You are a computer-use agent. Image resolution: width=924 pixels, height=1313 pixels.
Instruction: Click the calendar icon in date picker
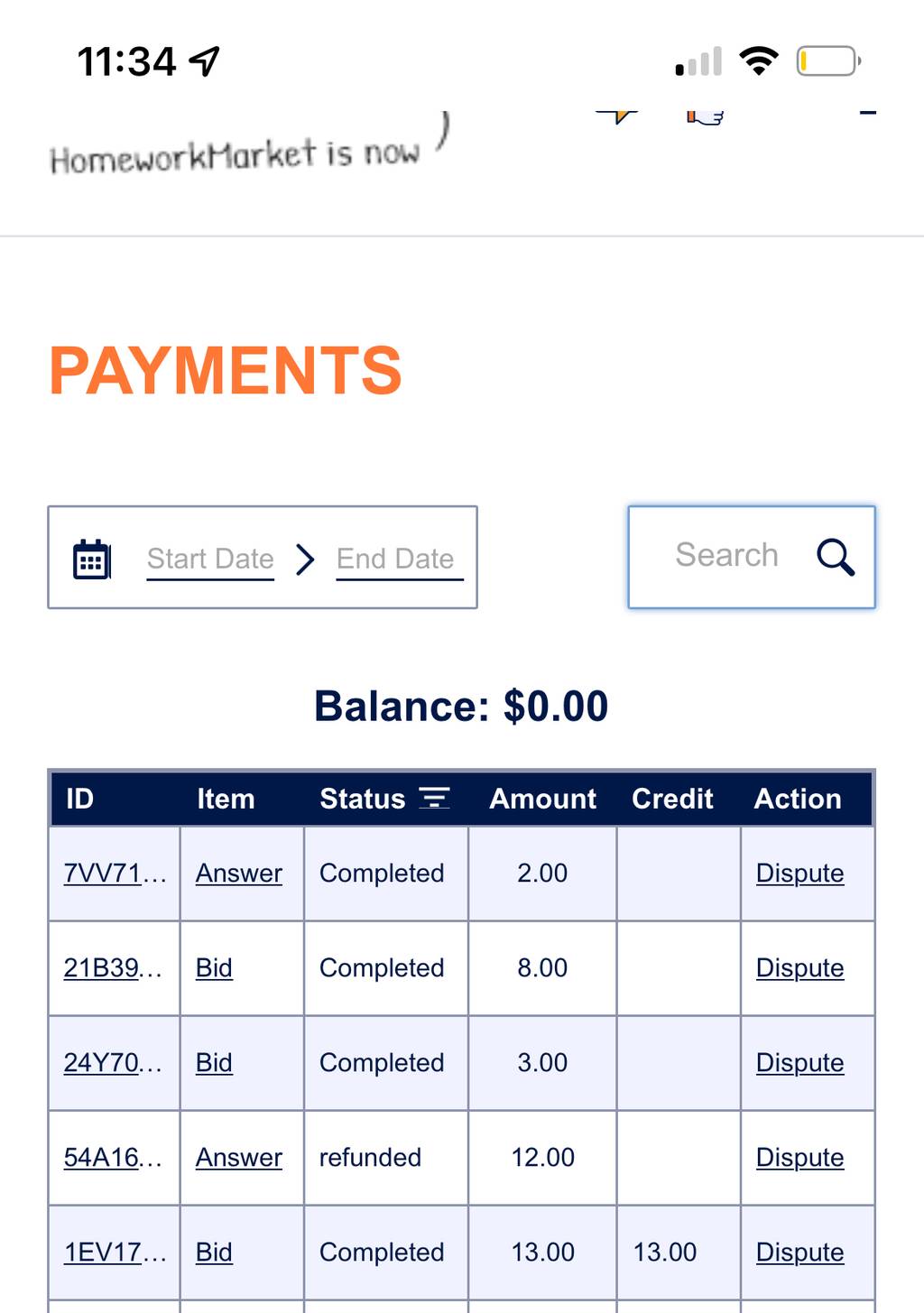point(91,559)
